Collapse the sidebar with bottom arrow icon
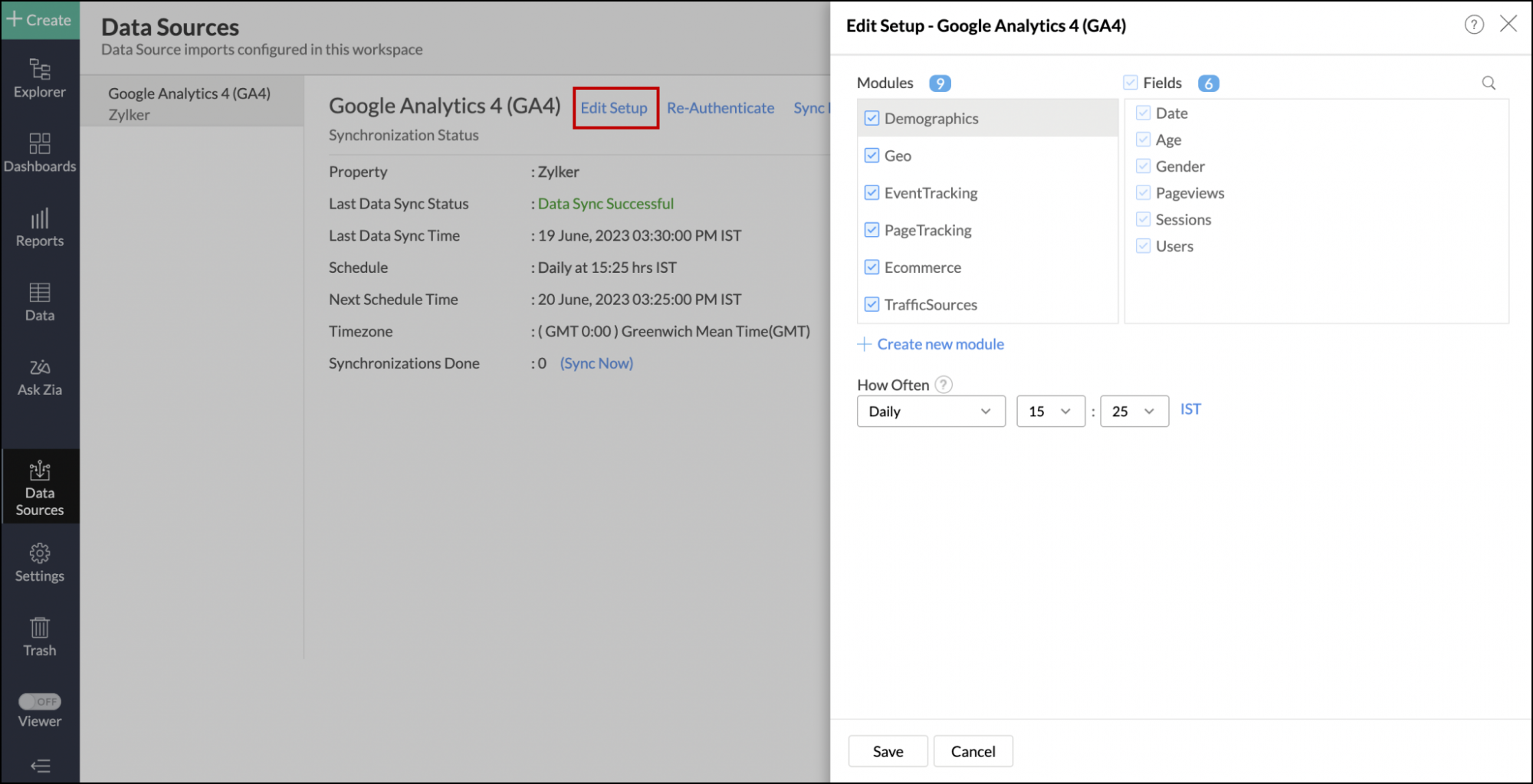1533x784 pixels. tap(40, 765)
